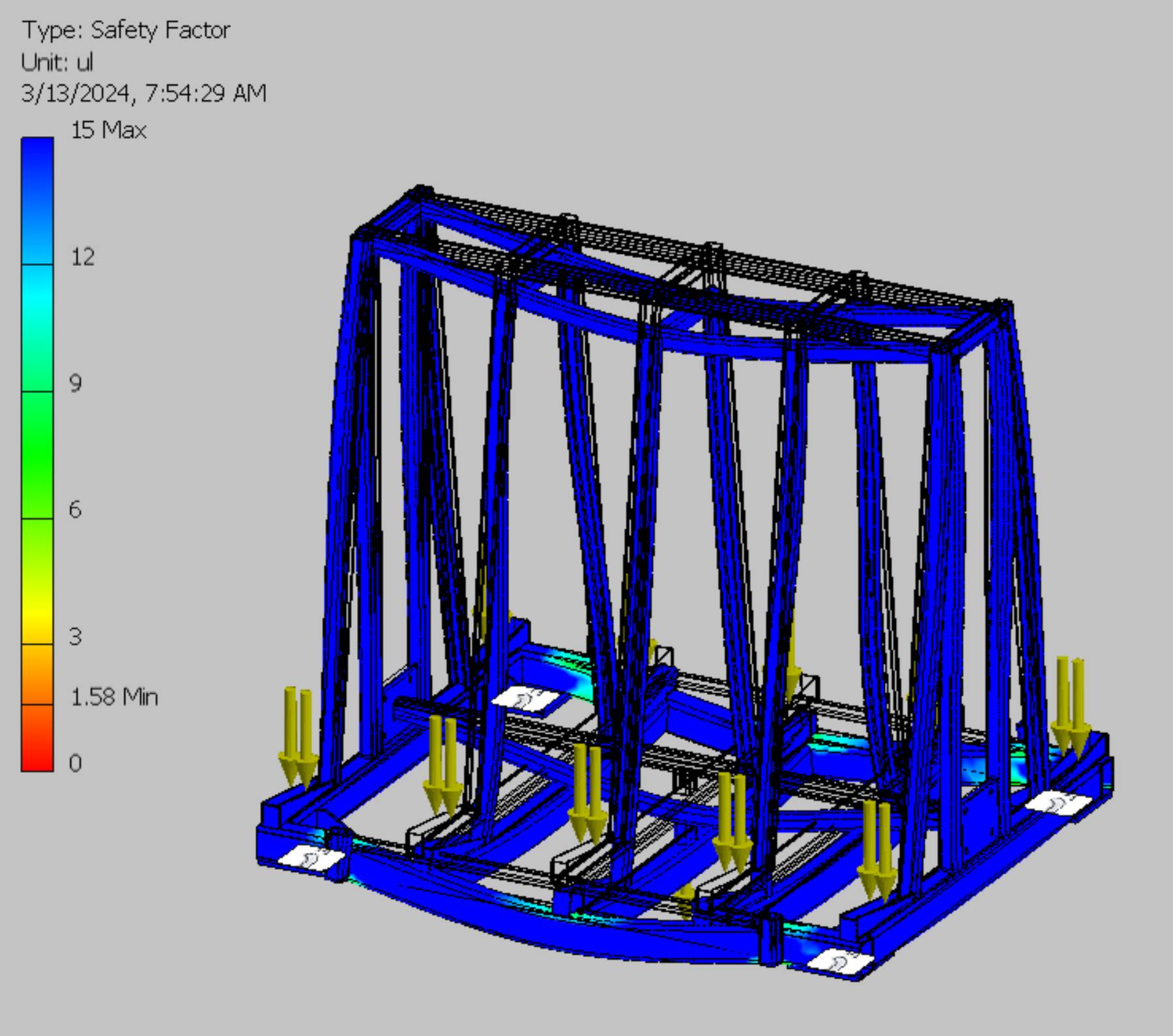Click the 3/13/2024 timestamp text

[x=143, y=94]
